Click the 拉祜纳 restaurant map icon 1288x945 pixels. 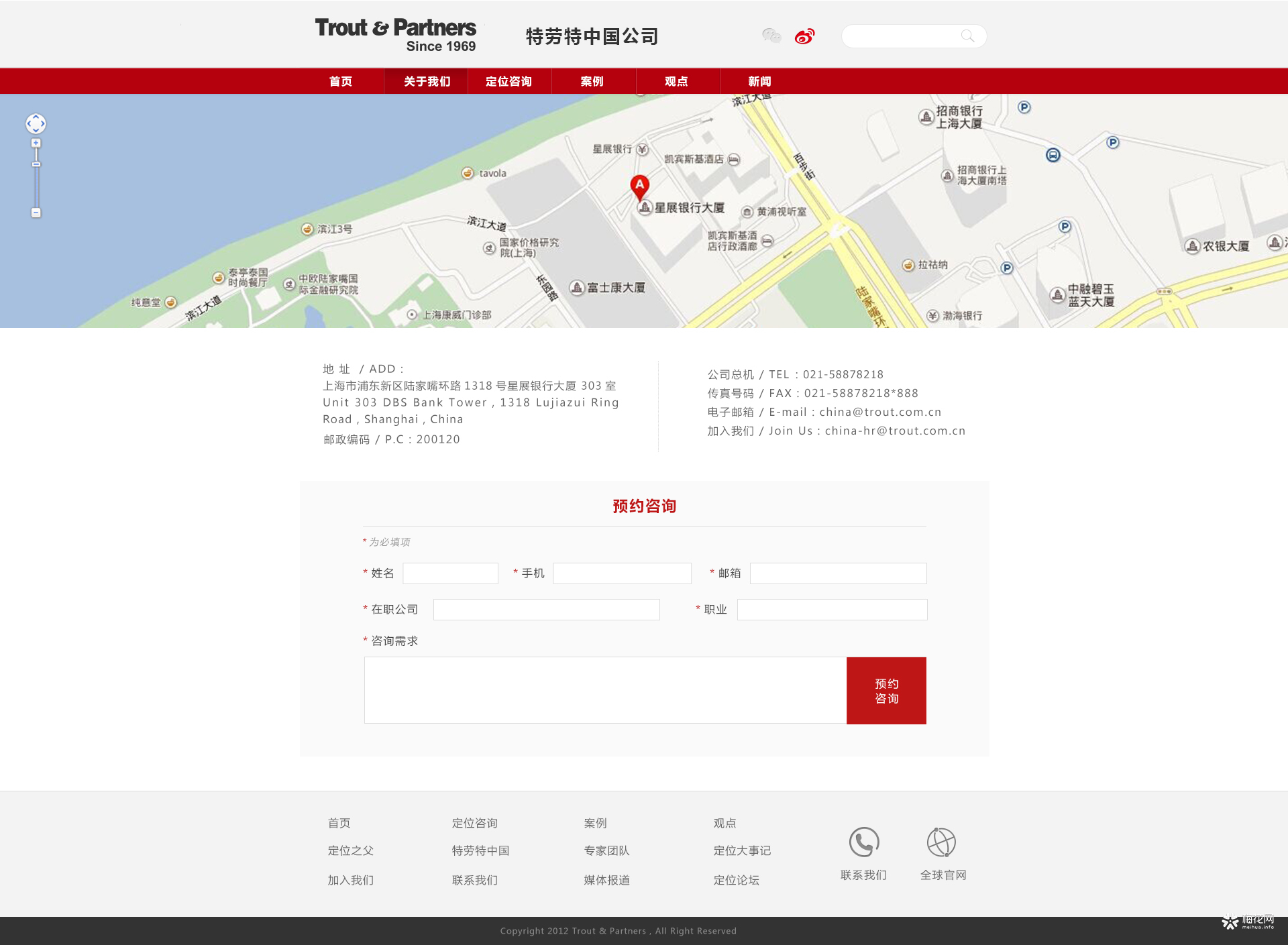pos(908,265)
